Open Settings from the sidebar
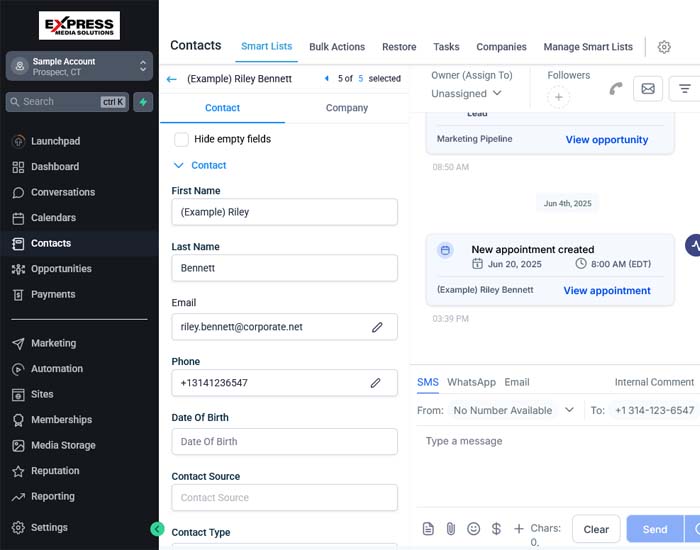The height and width of the screenshot is (550, 700). click(39, 527)
